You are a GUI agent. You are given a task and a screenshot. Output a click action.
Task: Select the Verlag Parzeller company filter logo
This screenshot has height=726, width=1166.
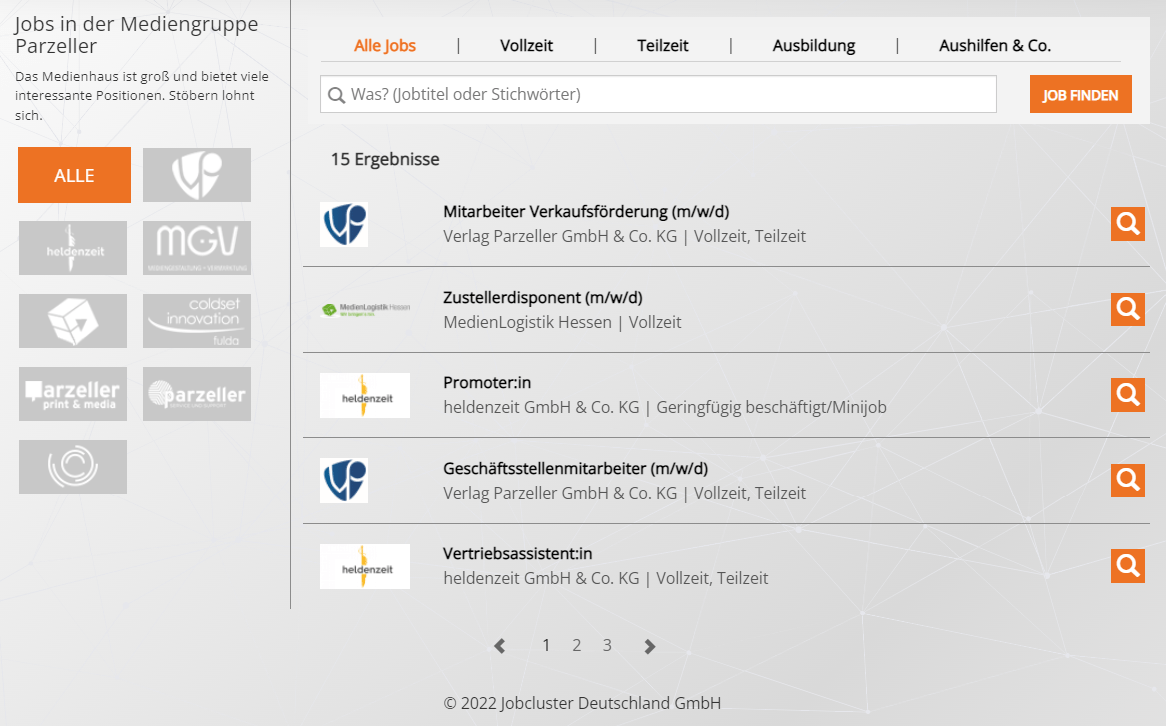[196, 174]
